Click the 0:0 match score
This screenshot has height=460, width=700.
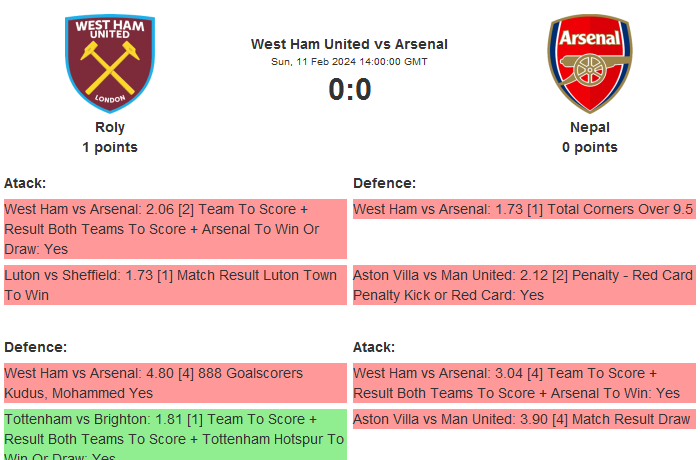[349, 90]
